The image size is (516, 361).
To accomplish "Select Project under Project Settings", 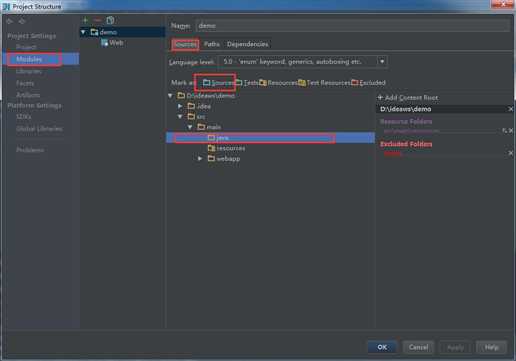I will pos(26,47).
